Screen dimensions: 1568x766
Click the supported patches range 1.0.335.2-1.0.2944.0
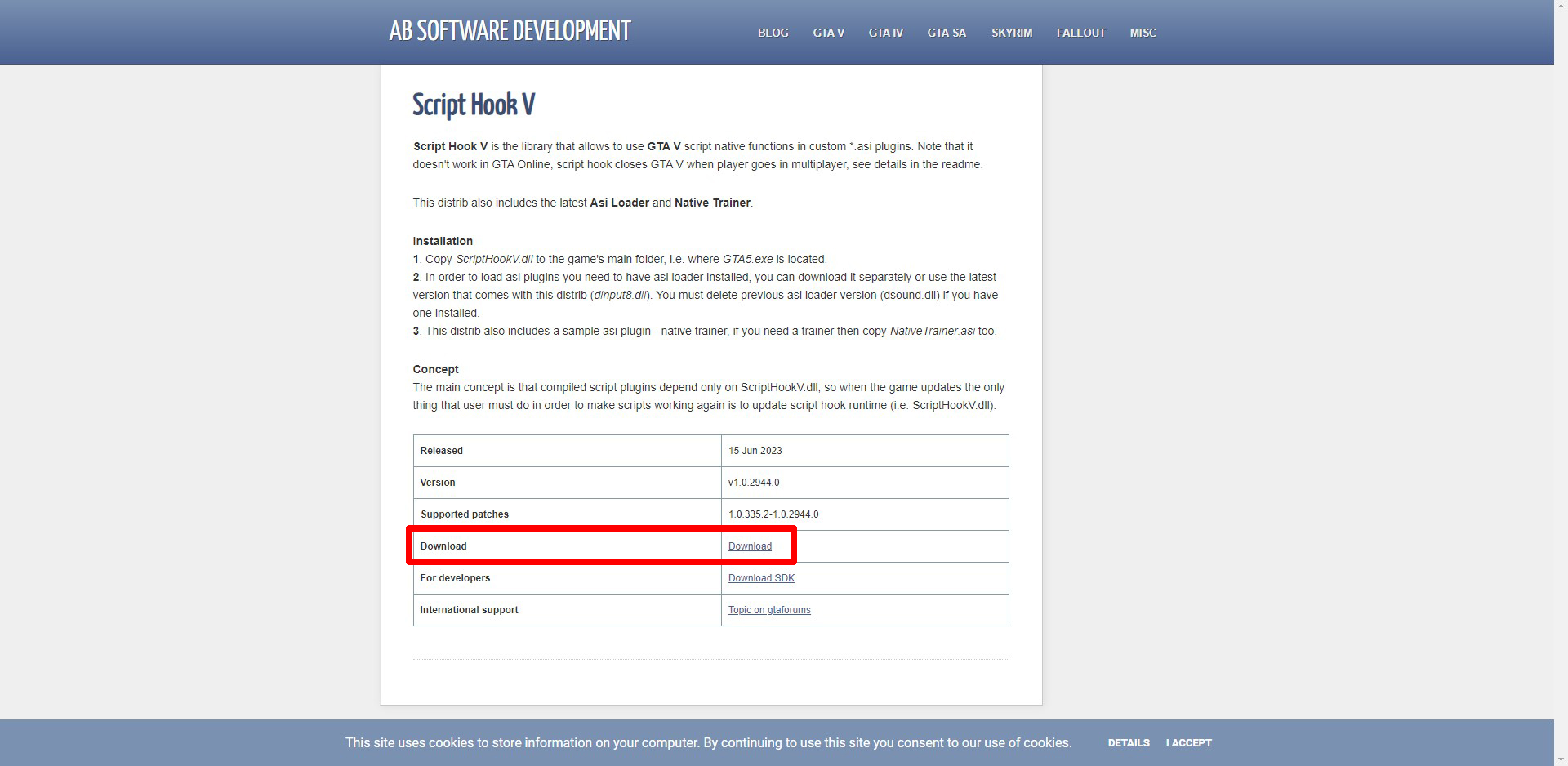773,514
